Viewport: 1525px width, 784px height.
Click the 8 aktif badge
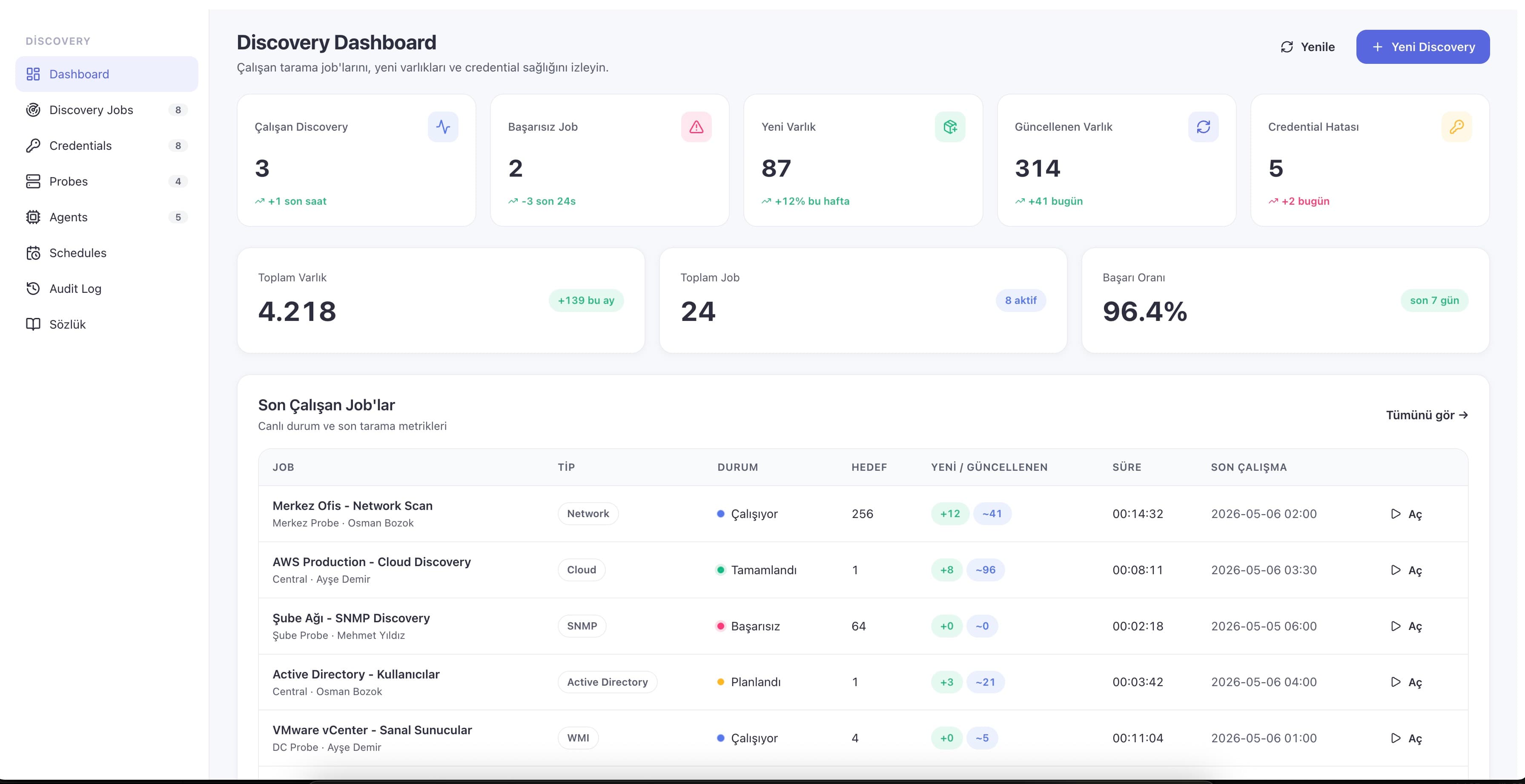[1020, 300]
